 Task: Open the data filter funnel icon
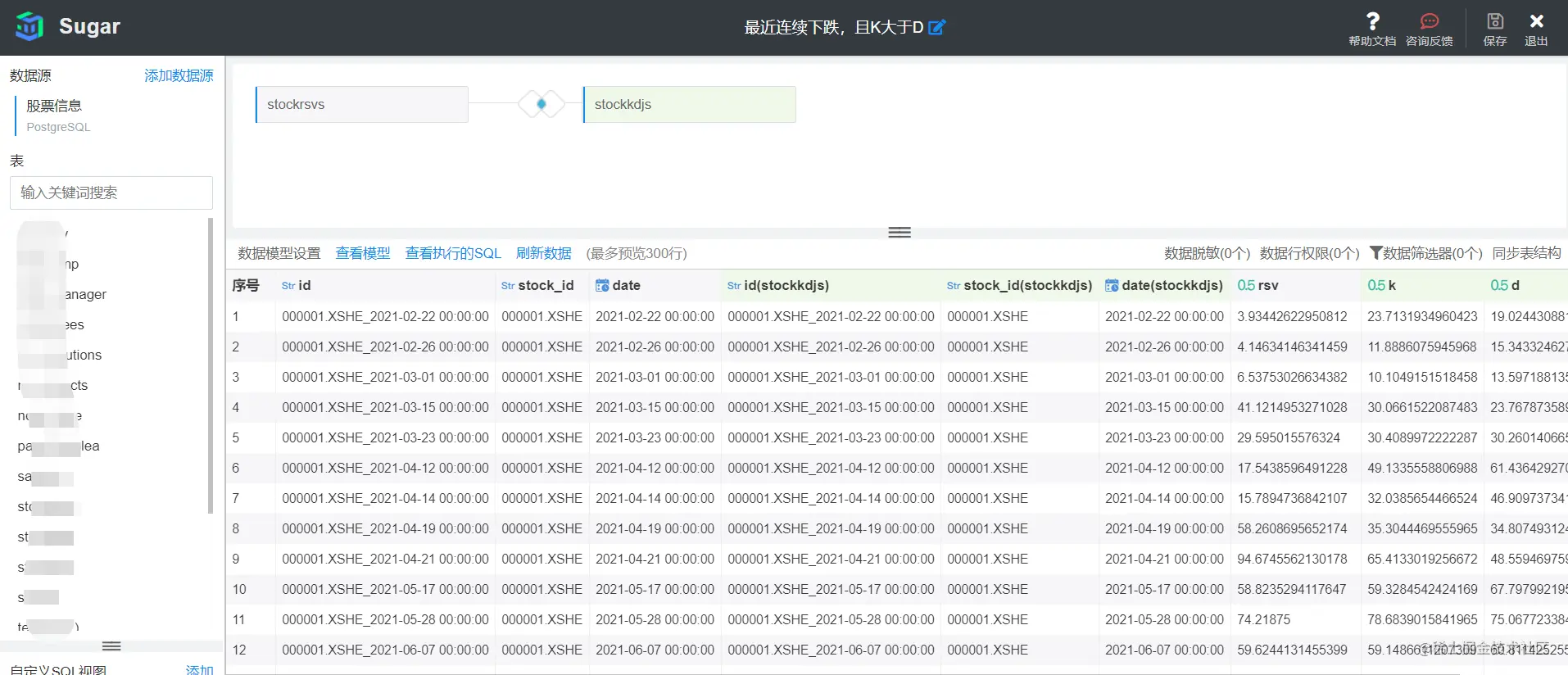click(1376, 253)
